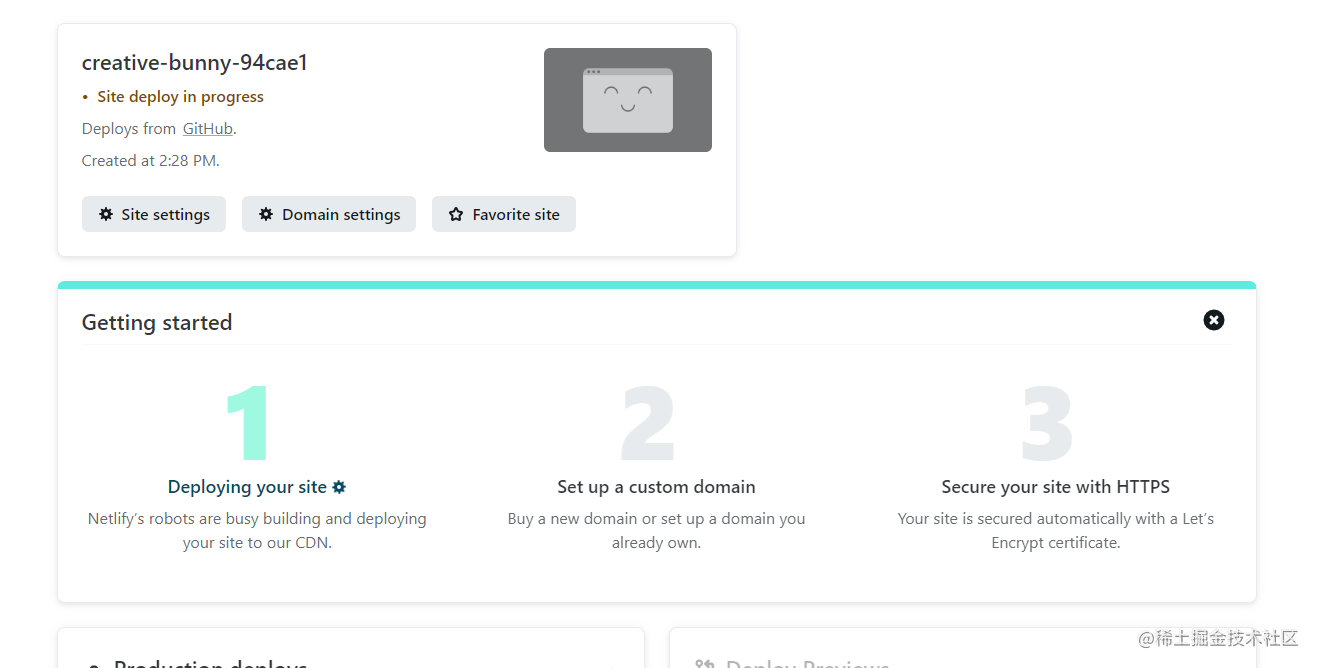Open Domain settings
This screenshot has height=668, width=1318.
(x=328, y=214)
